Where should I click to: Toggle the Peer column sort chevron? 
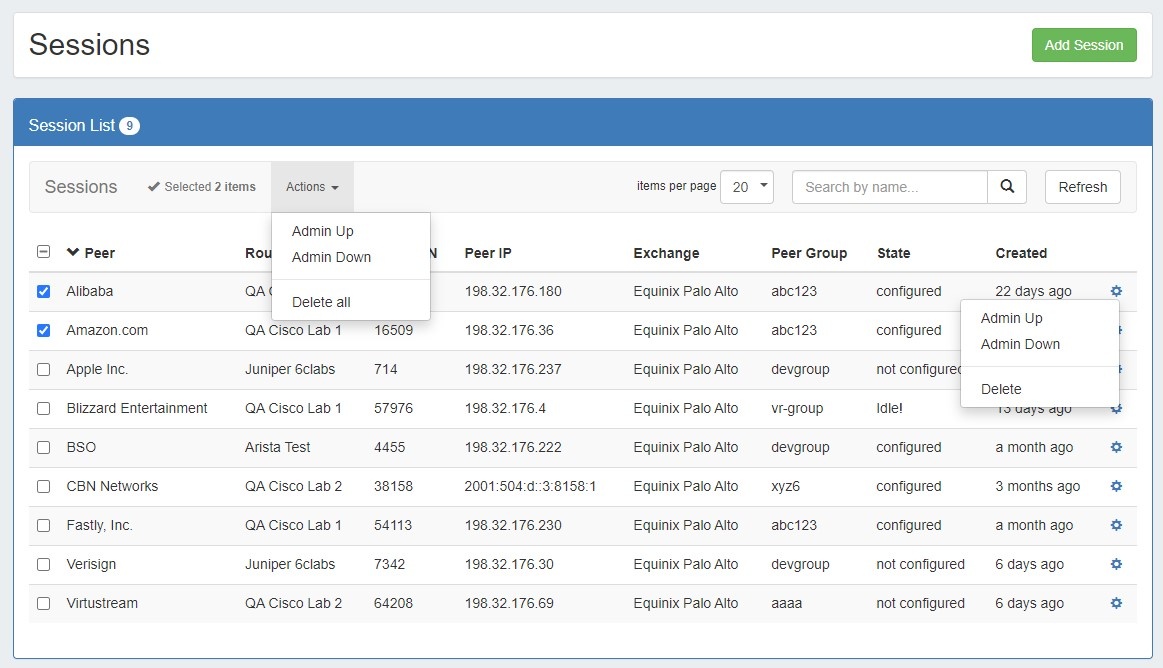point(72,252)
